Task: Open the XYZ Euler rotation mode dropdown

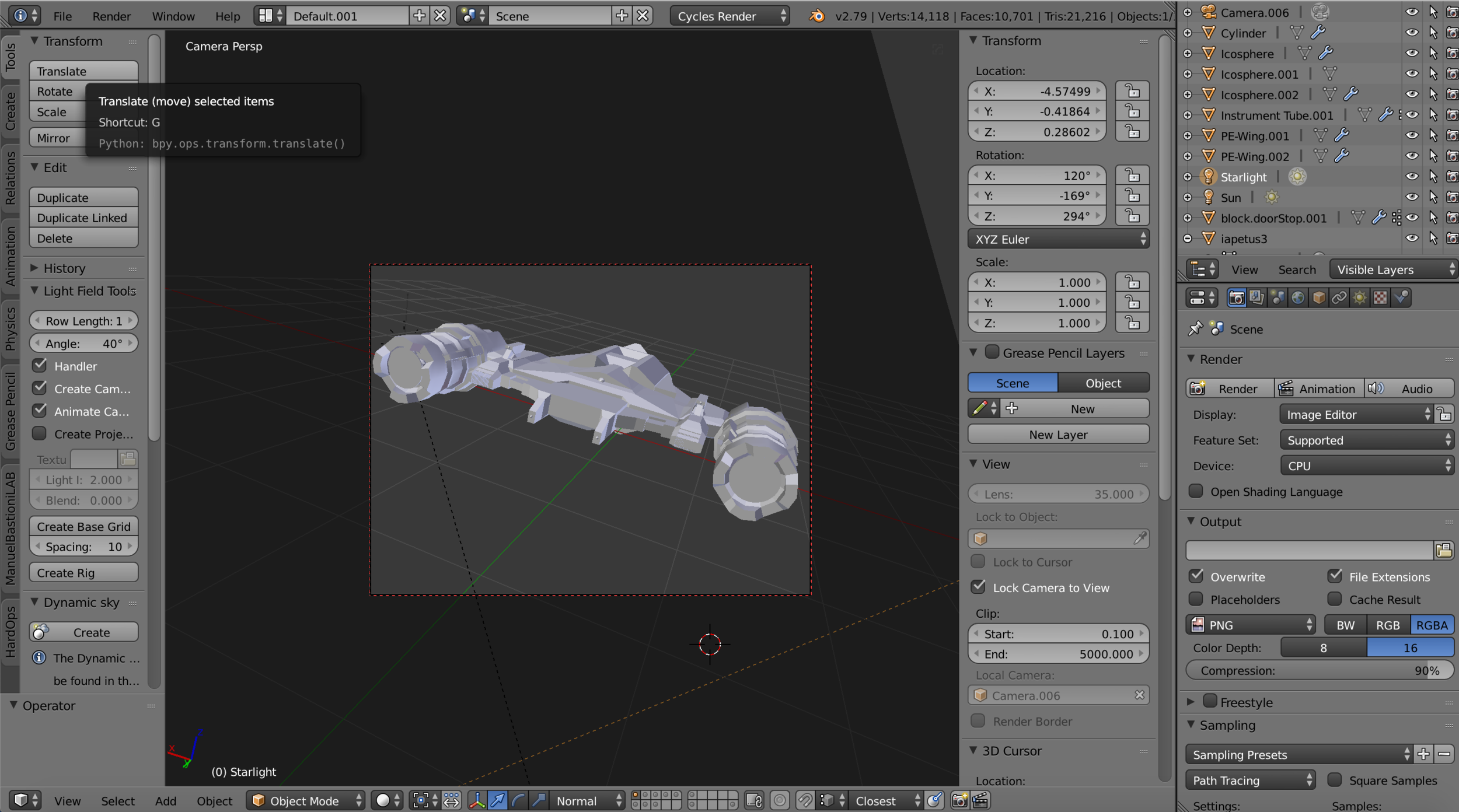Action: coord(1059,239)
